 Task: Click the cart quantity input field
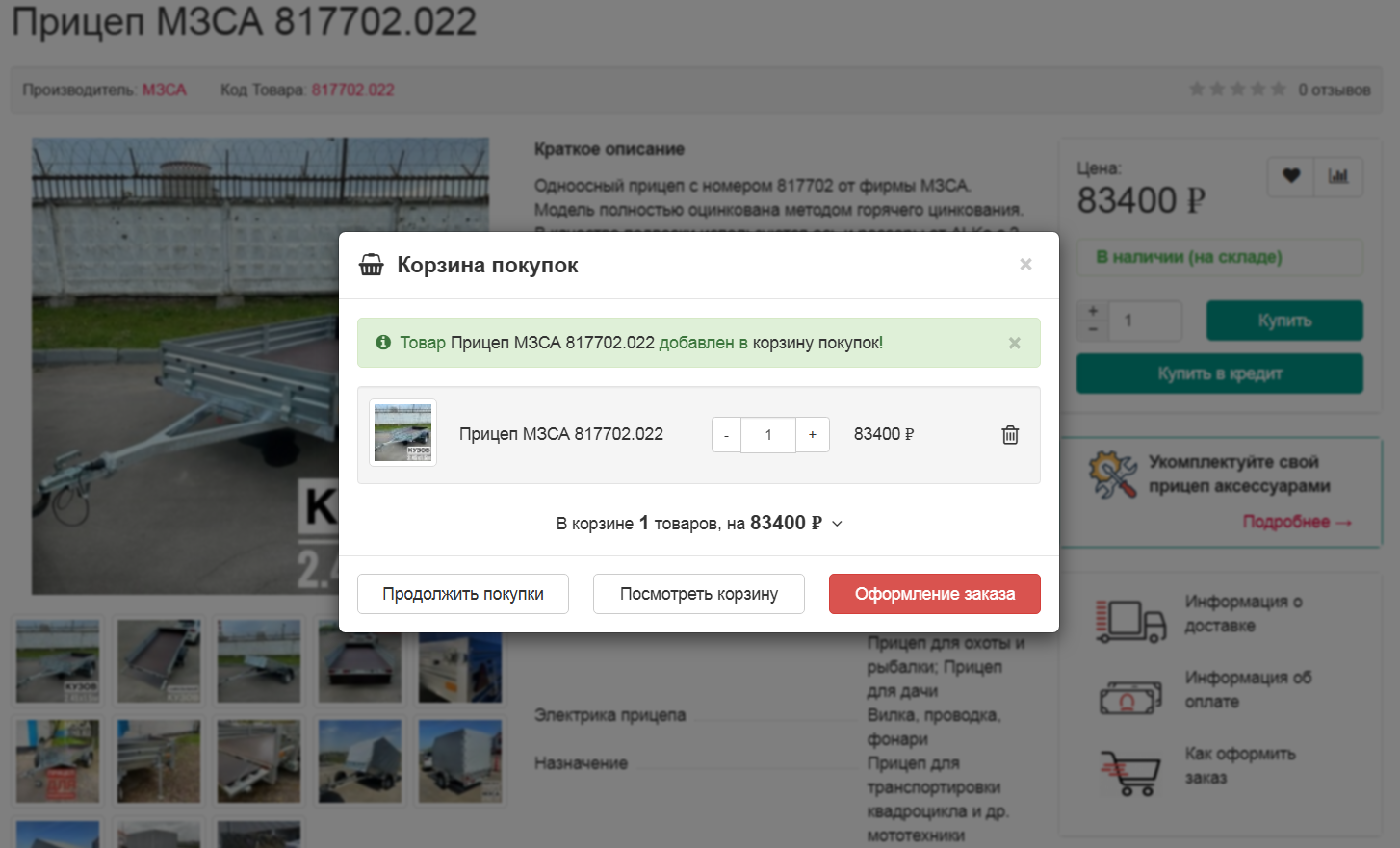click(768, 435)
